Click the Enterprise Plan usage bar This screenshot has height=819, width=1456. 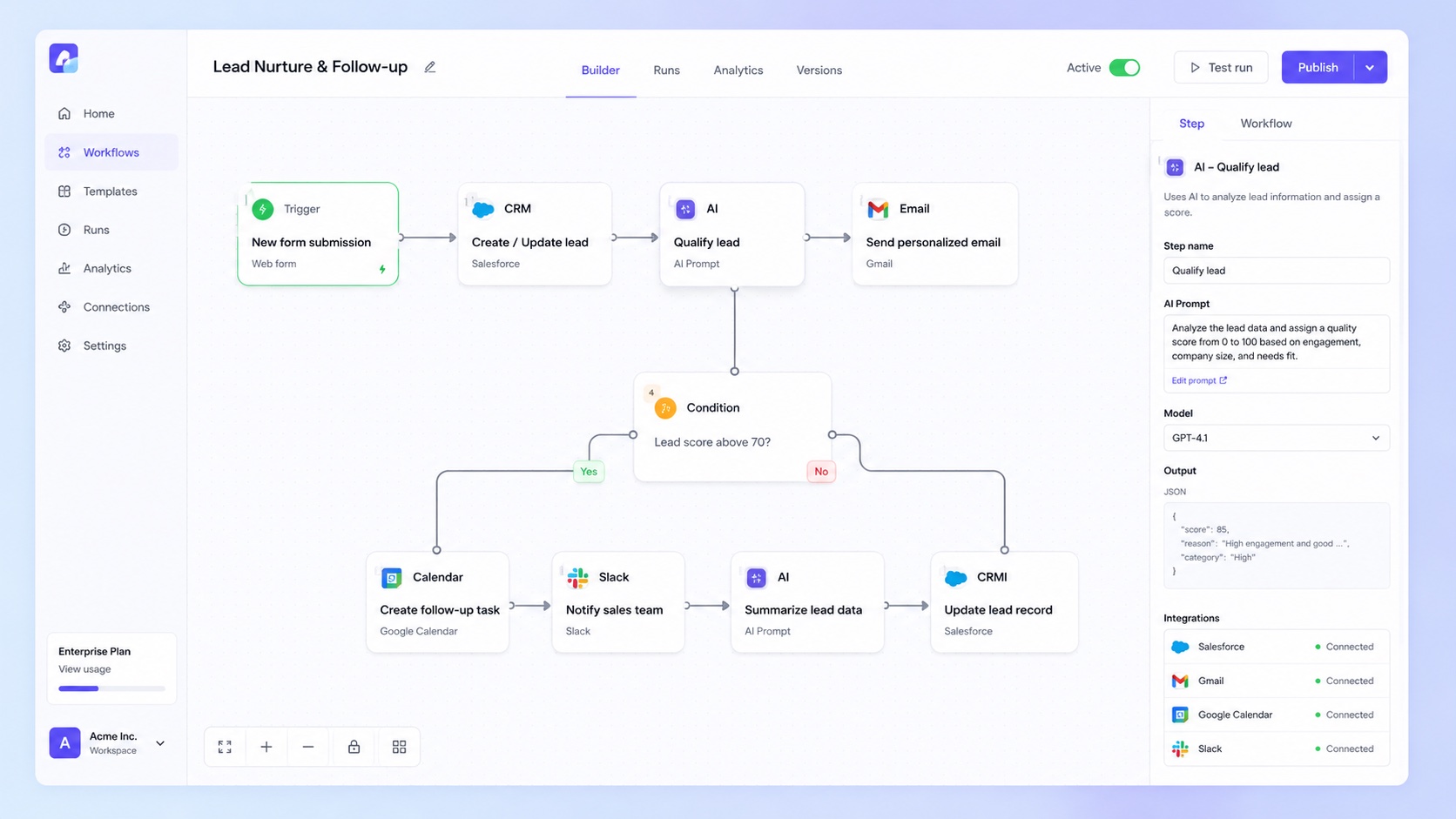pyautogui.click(x=111, y=688)
